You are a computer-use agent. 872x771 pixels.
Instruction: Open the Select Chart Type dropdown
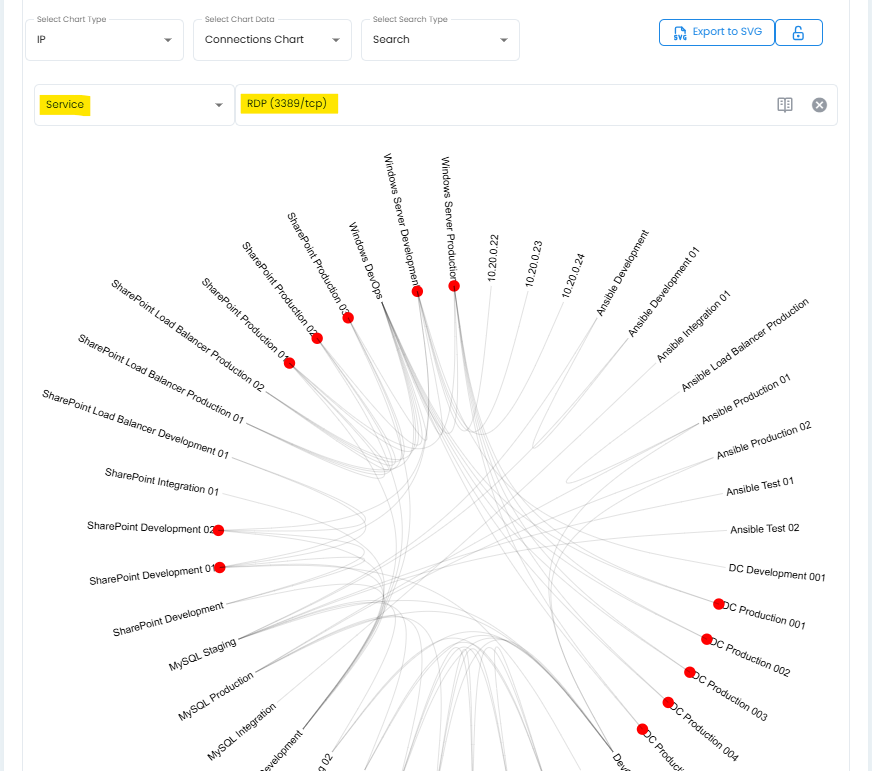pos(104,40)
